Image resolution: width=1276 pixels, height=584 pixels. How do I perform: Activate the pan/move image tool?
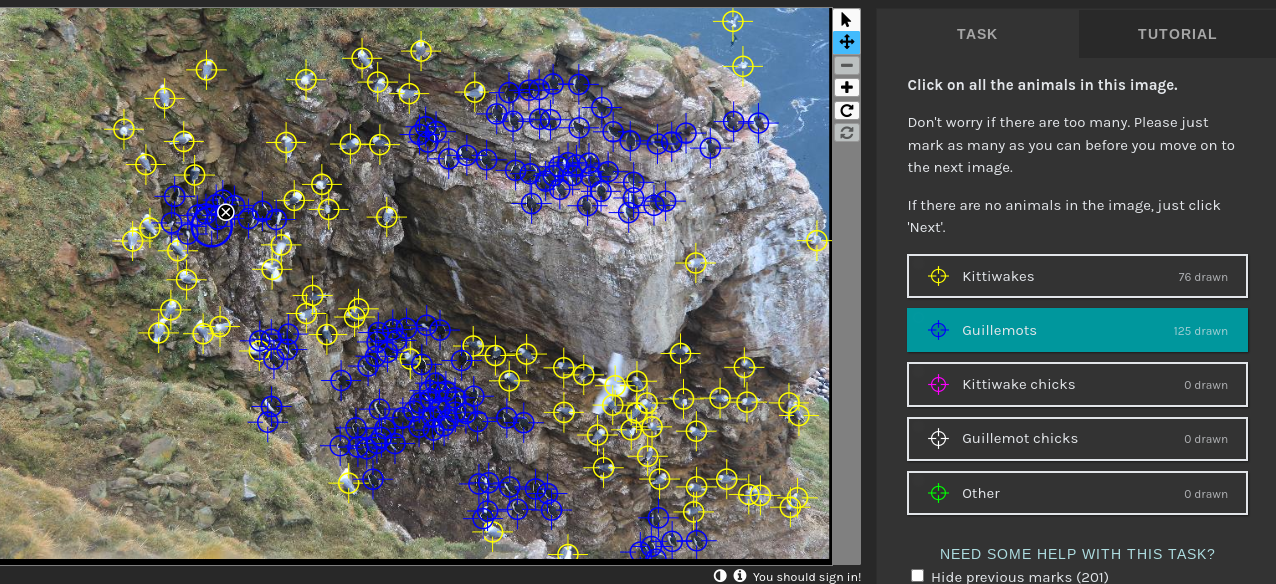(x=846, y=42)
